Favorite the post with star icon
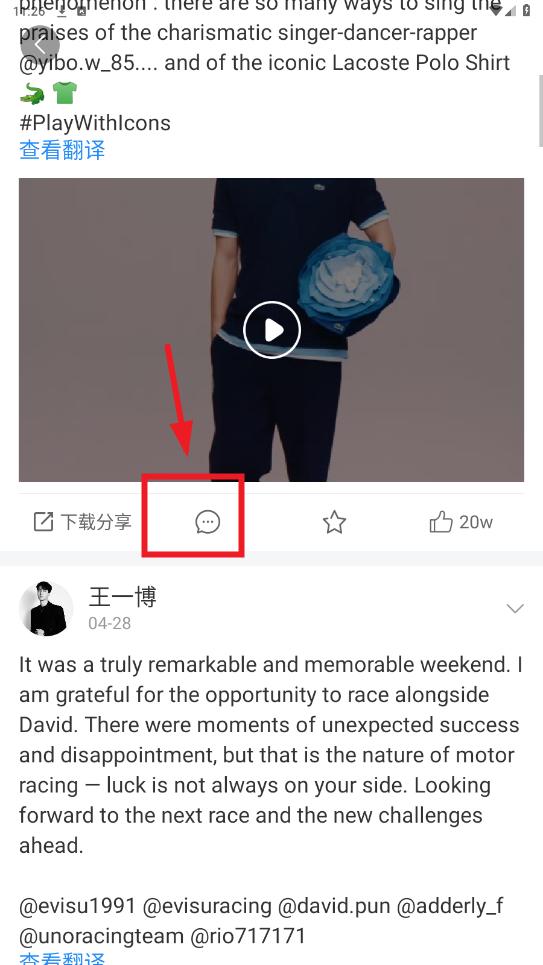 click(334, 523)
